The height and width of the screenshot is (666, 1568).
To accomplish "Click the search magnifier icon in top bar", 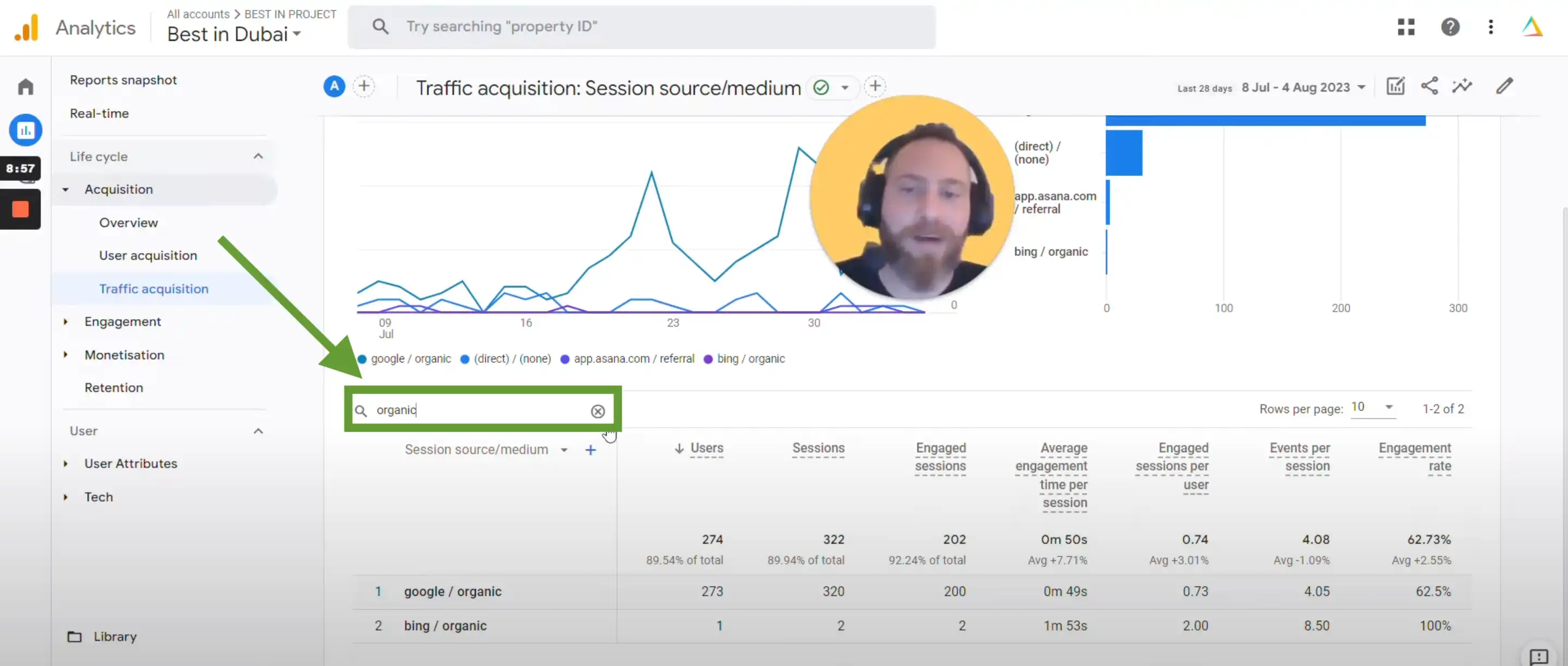I will [x=381, y=26].
